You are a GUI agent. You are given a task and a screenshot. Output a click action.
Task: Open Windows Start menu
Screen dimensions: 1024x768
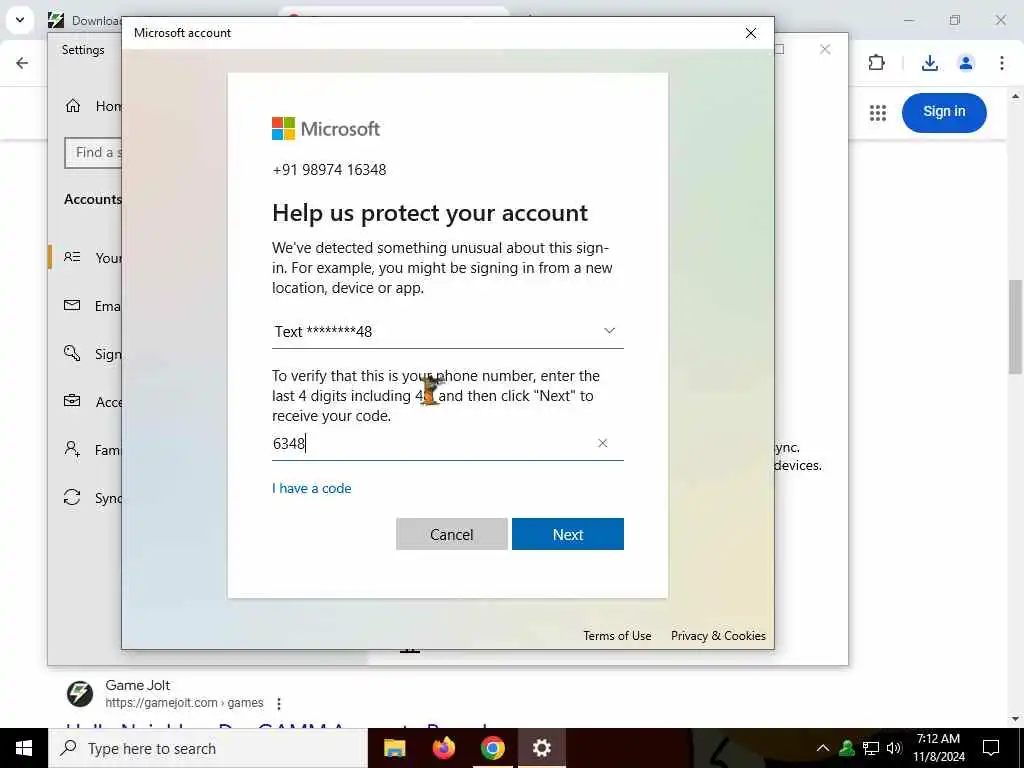pos(24,748)
